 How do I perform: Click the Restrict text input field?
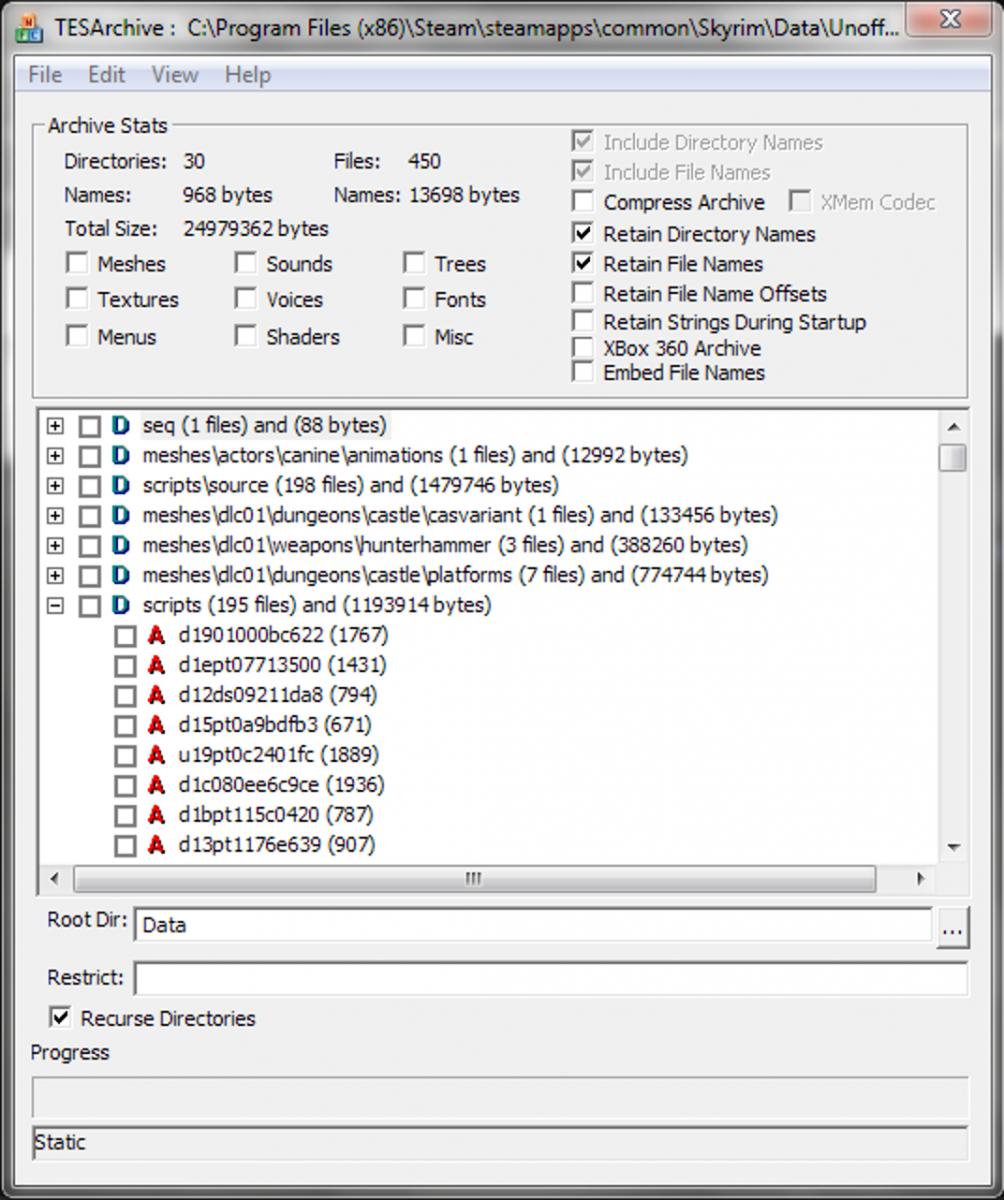coord(550,978)
